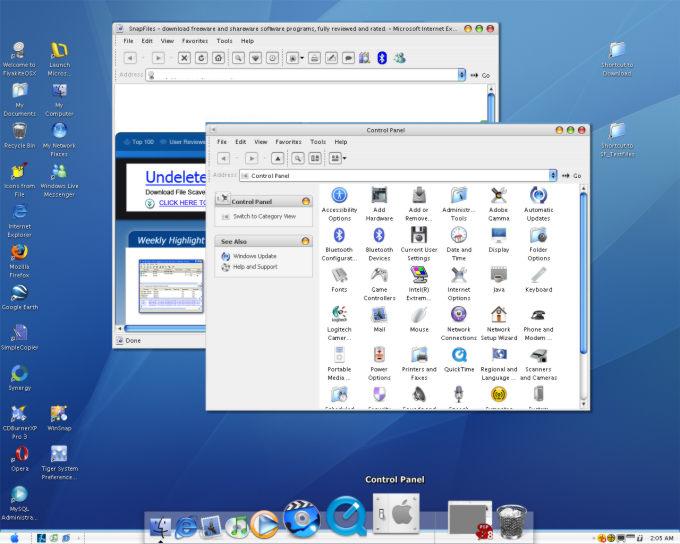Viewport: 680px width, 544px height.
Task: Open Control Panel address bar dropdown
Action: tap(552, 175)
